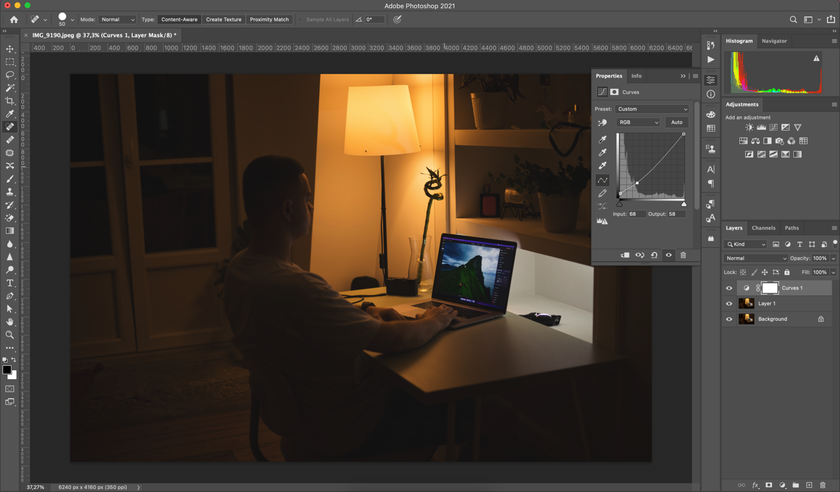The height and width of the screenshot is (492, 840).
Task: Toggle clip adjustment to layer below
Action: pos(625,255)
